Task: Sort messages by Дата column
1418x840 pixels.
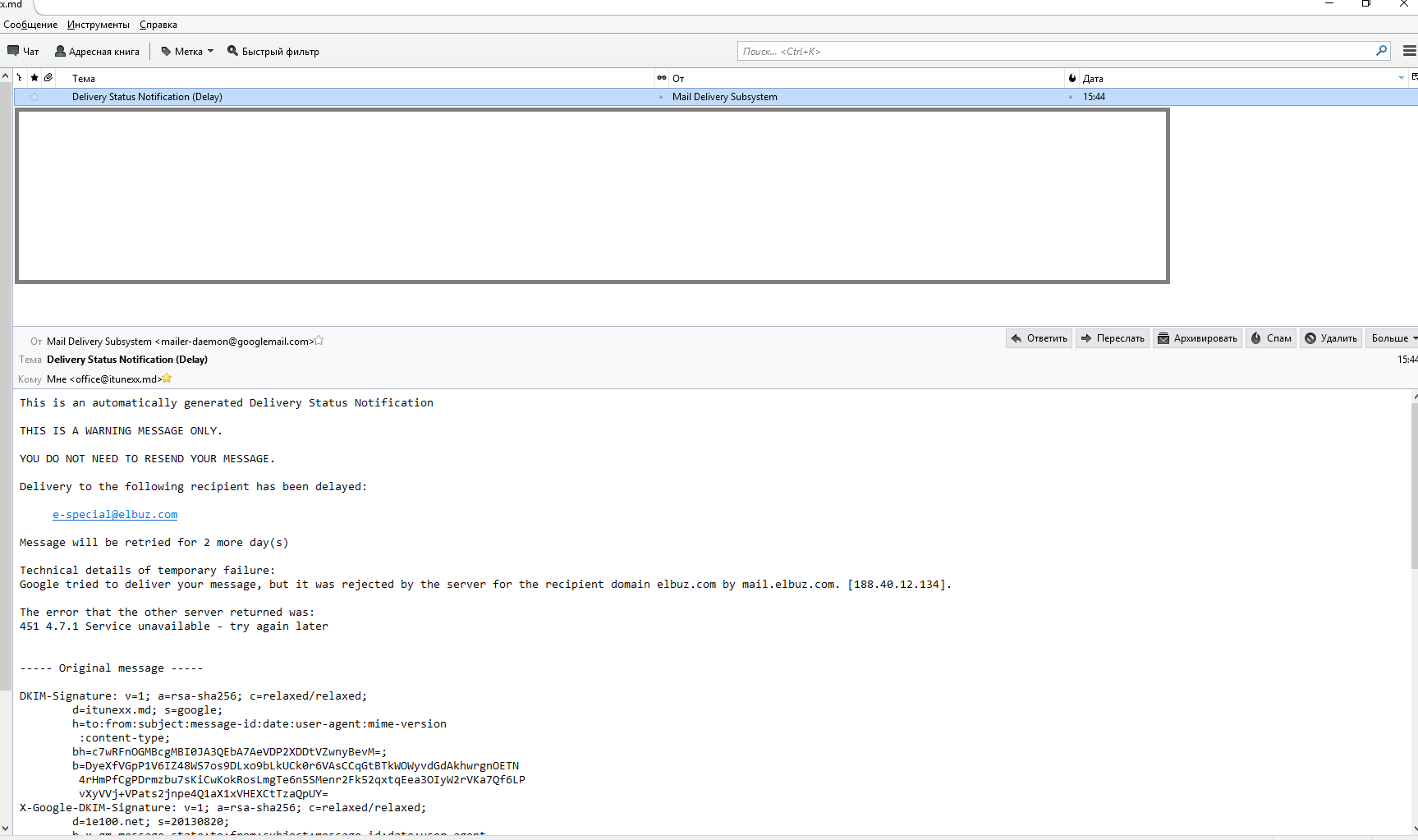Action: (x=1243, y=78)
